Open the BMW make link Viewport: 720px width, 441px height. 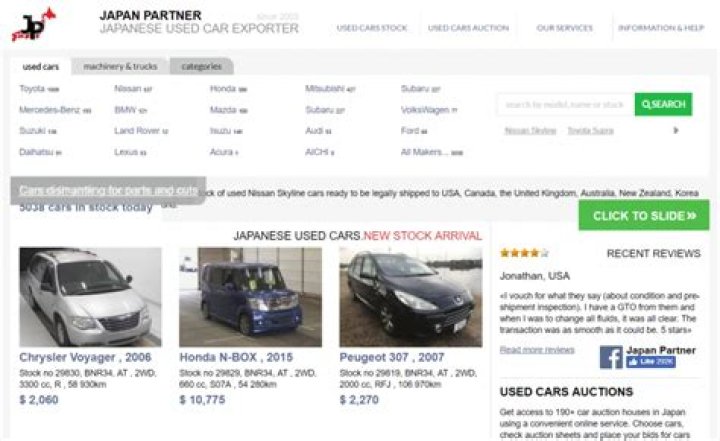click(130, 110)
